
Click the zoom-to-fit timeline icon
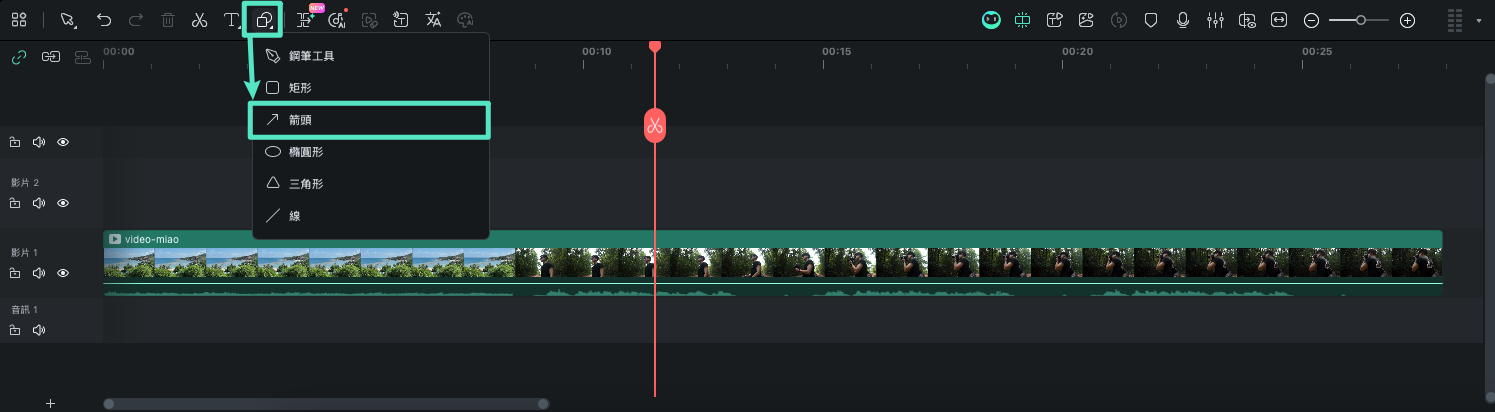click(x=1279, y=20)
